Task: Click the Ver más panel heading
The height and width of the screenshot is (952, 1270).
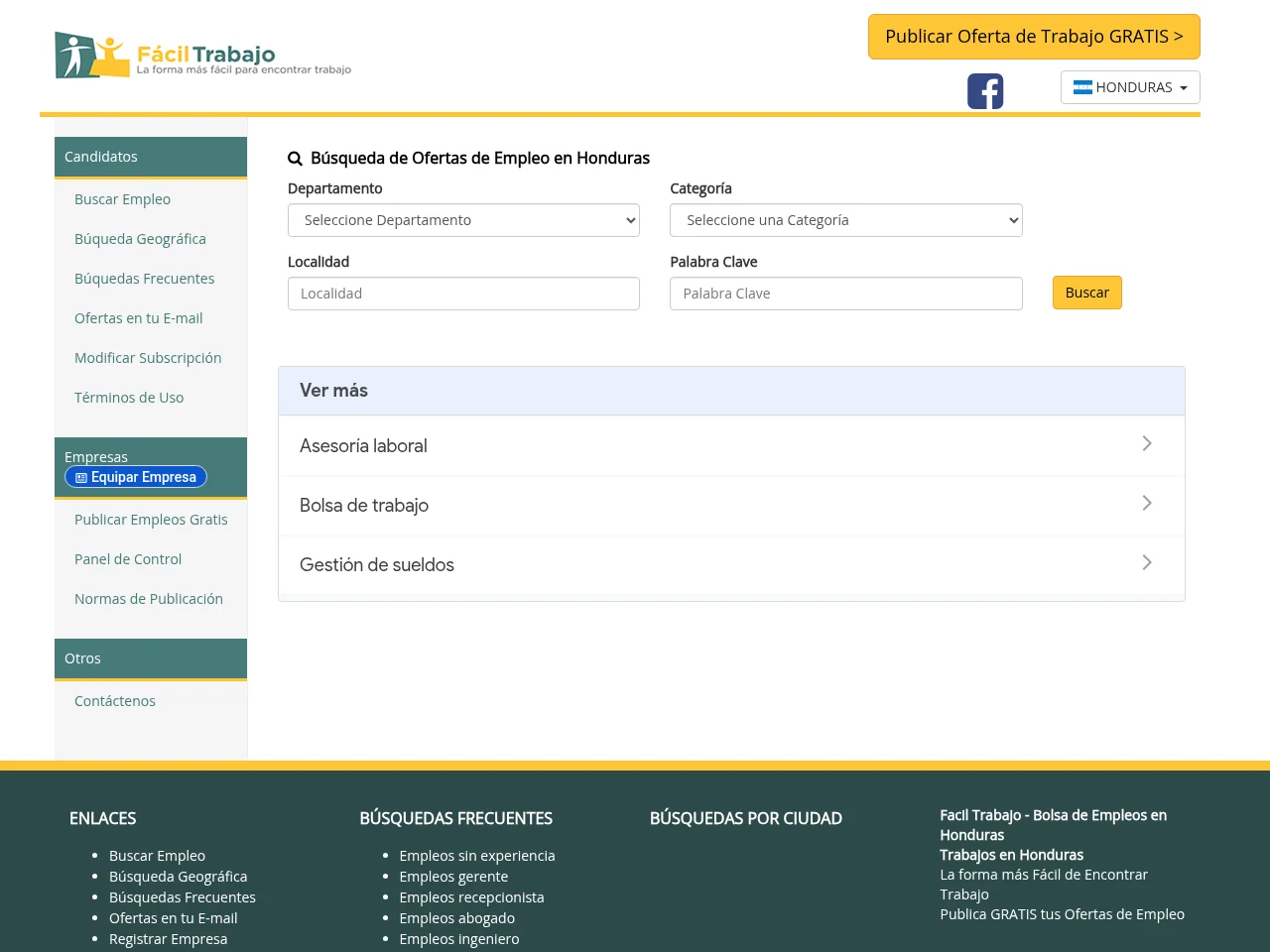Action: click(731, 391)
